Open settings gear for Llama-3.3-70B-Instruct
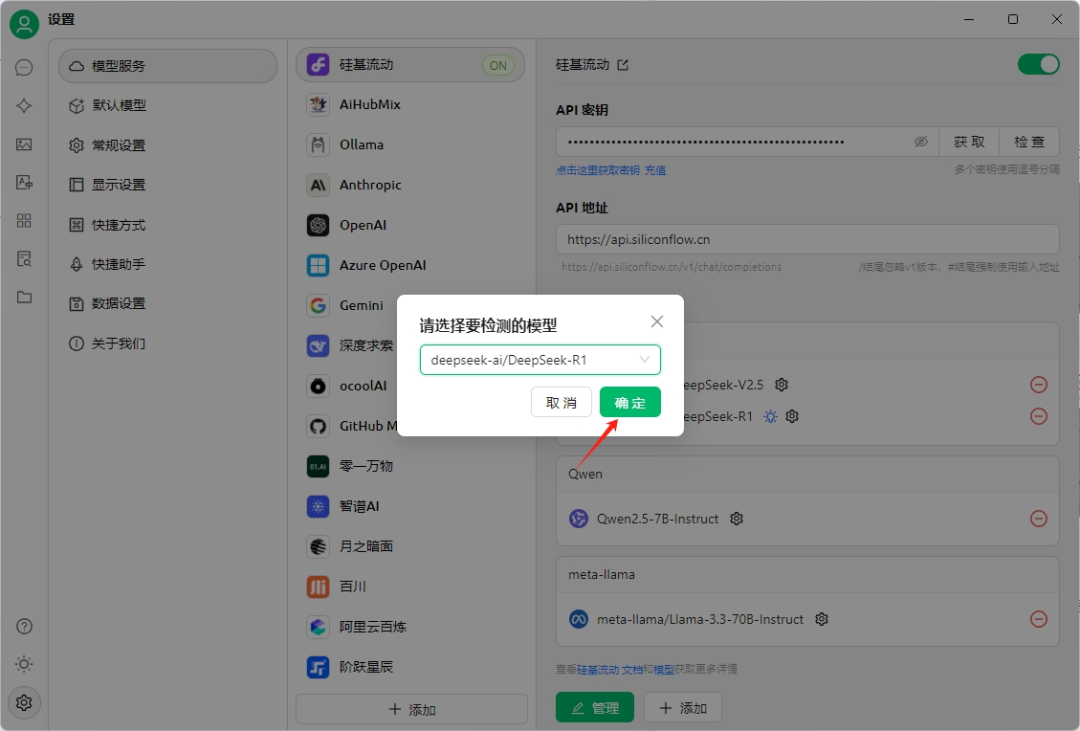The height and width of the screenshot is (731, 1080). [x=821, y=619]
